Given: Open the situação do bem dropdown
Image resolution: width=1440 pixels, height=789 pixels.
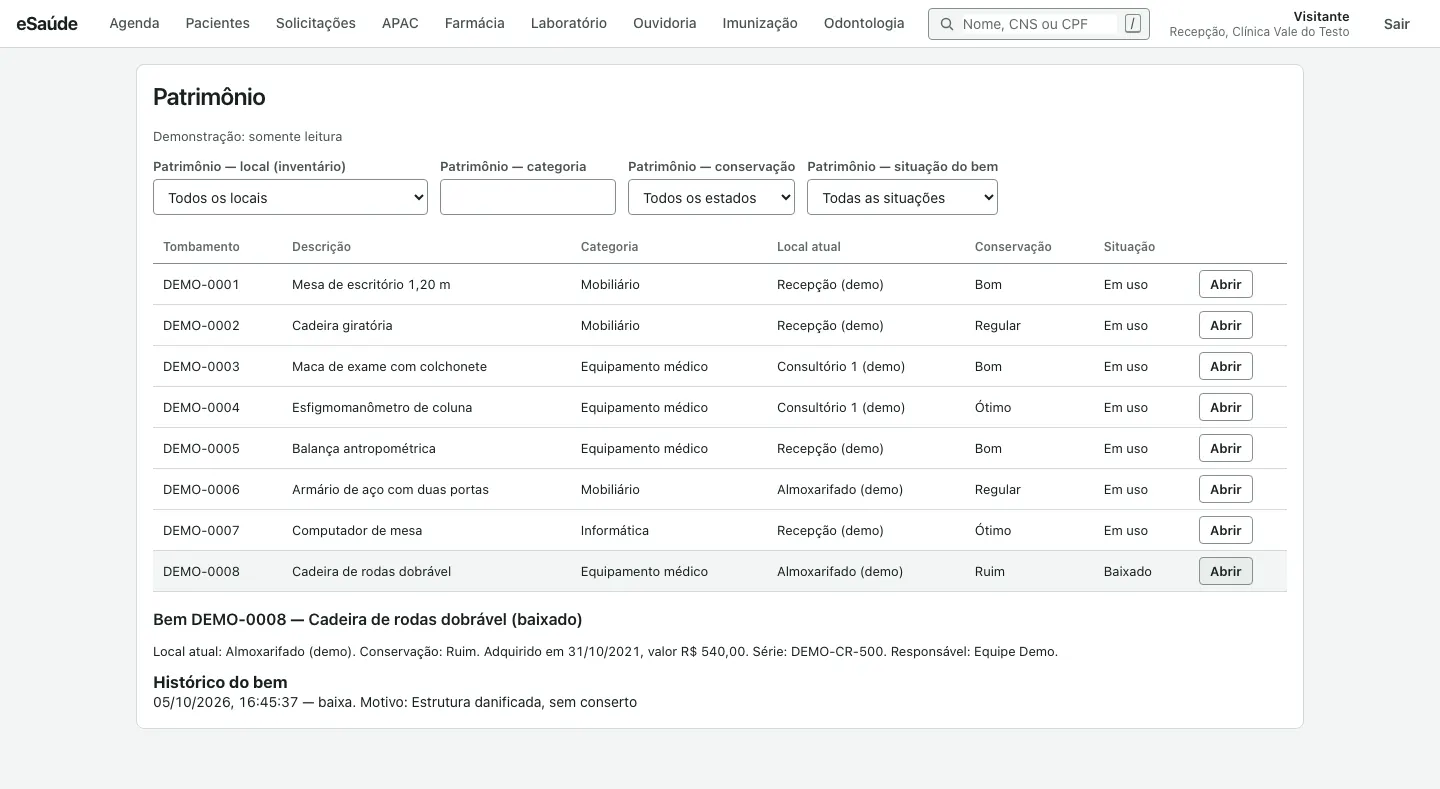Looking at the screenshot, I should point(902,197).
